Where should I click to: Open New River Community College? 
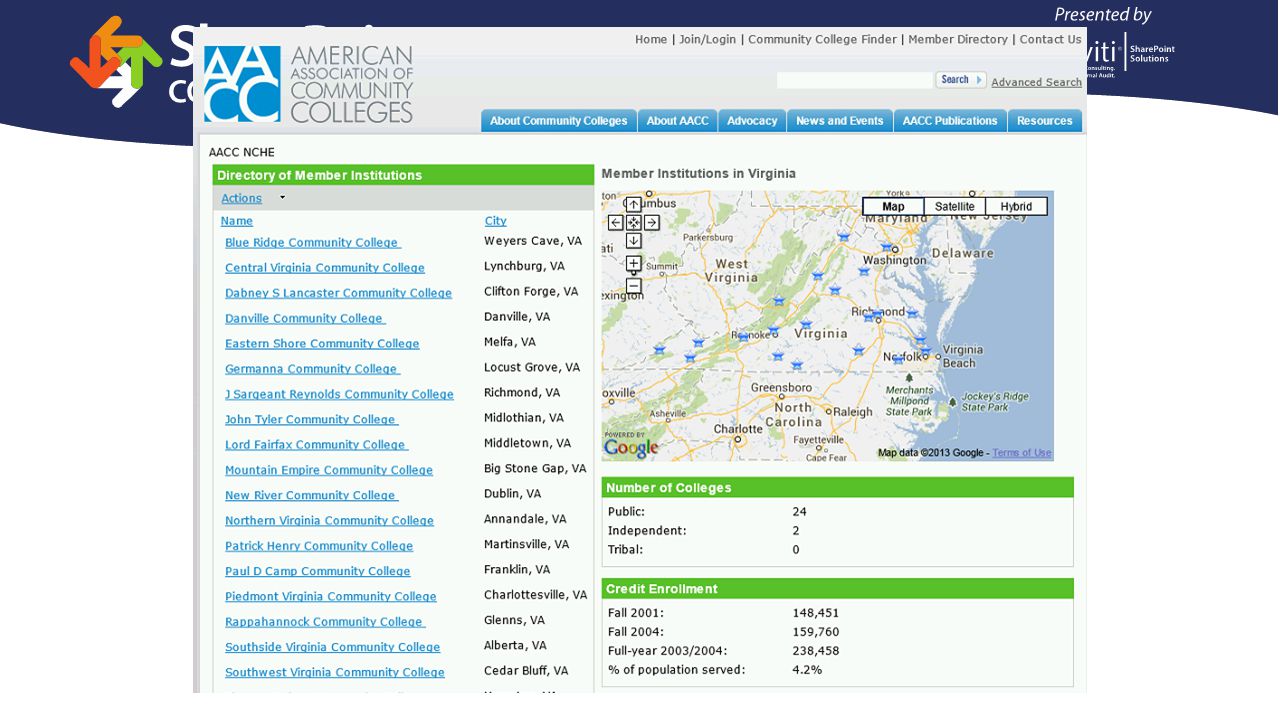pos(312,495)
